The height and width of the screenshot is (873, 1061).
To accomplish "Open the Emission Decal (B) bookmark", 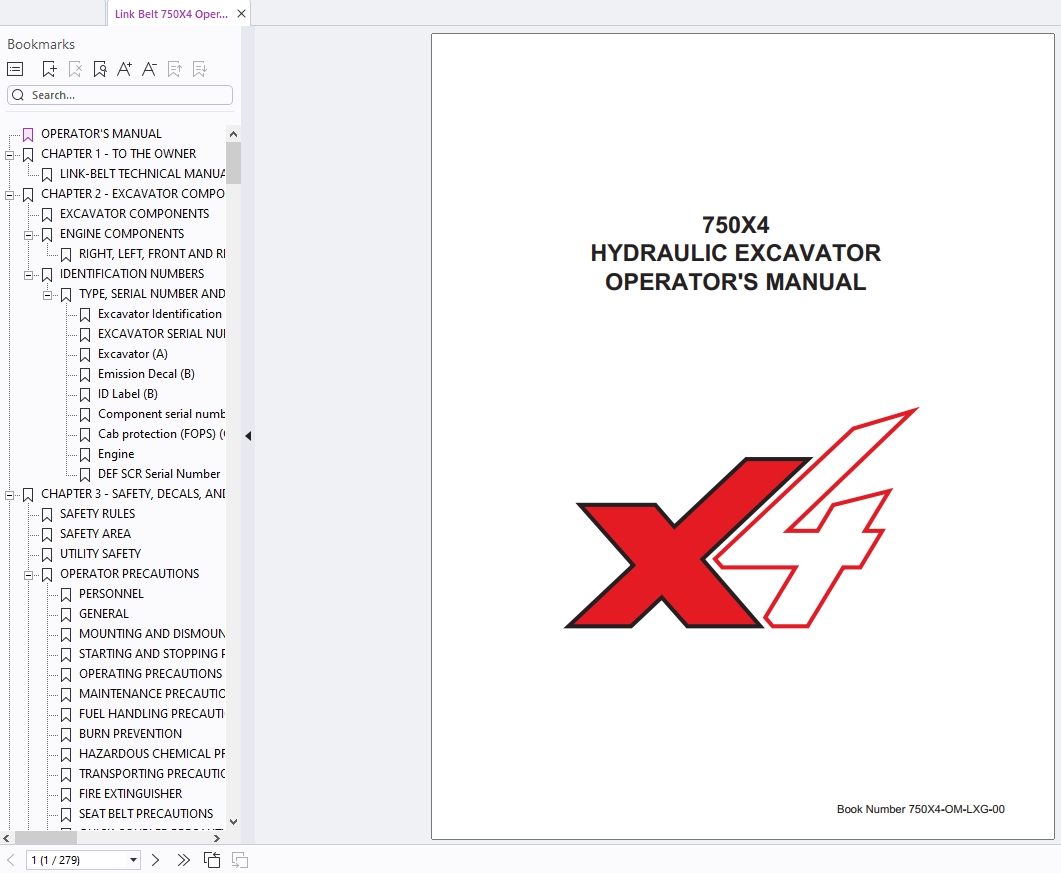I will [146, 374].
